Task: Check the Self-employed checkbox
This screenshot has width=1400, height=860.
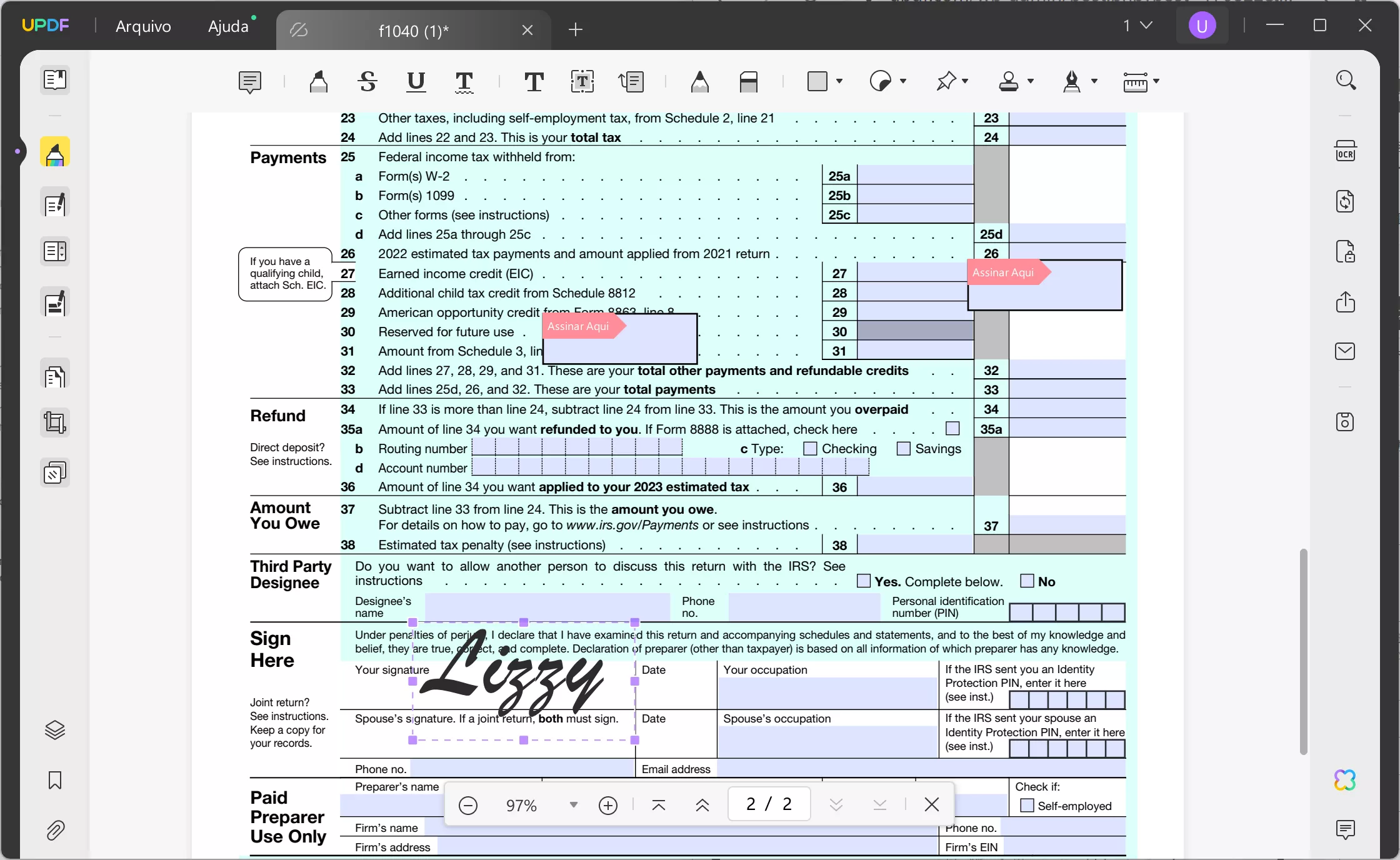Action: point(1027,806)
